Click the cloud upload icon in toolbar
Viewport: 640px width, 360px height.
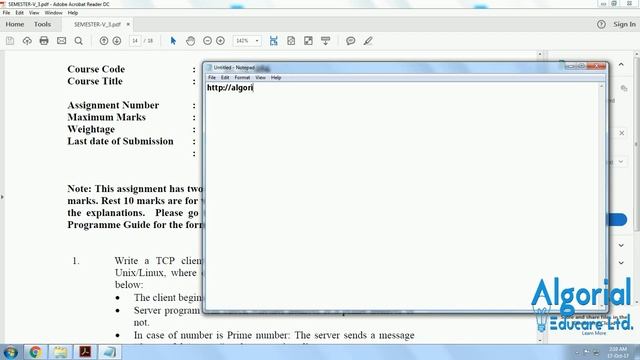pyautogui.click(x=27, y=41)
